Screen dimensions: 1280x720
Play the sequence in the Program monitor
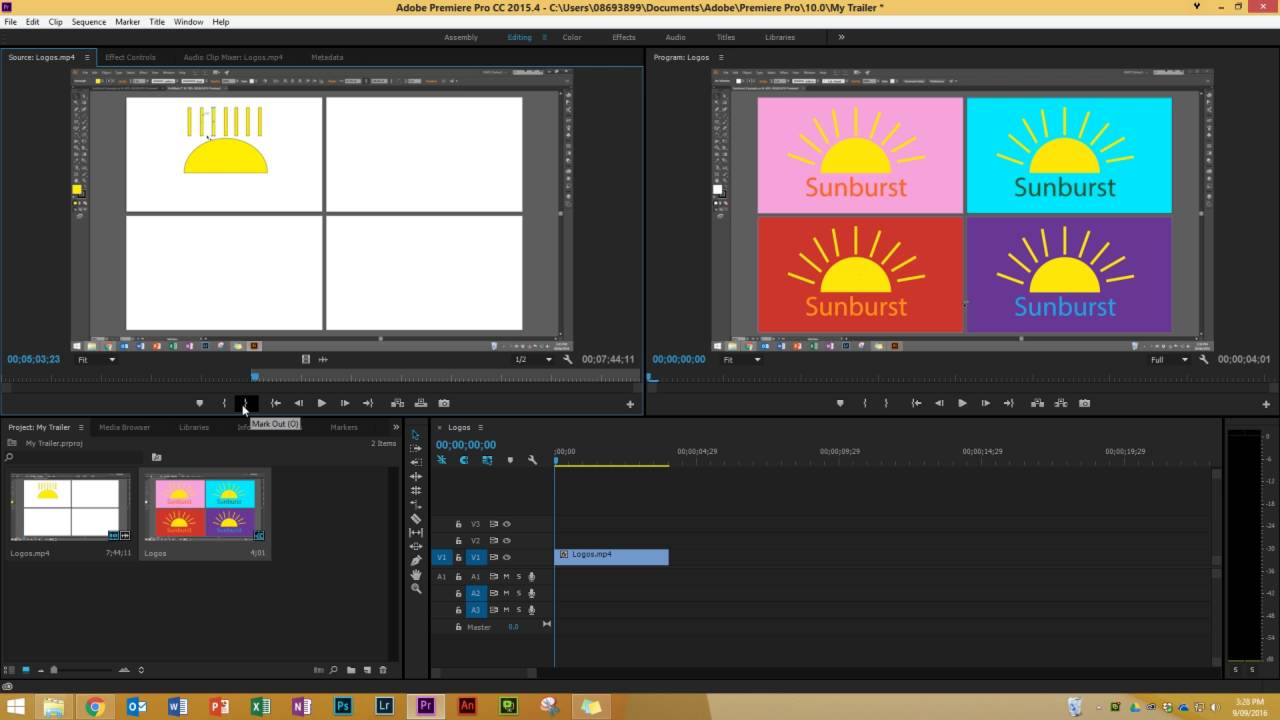[962, 403]
